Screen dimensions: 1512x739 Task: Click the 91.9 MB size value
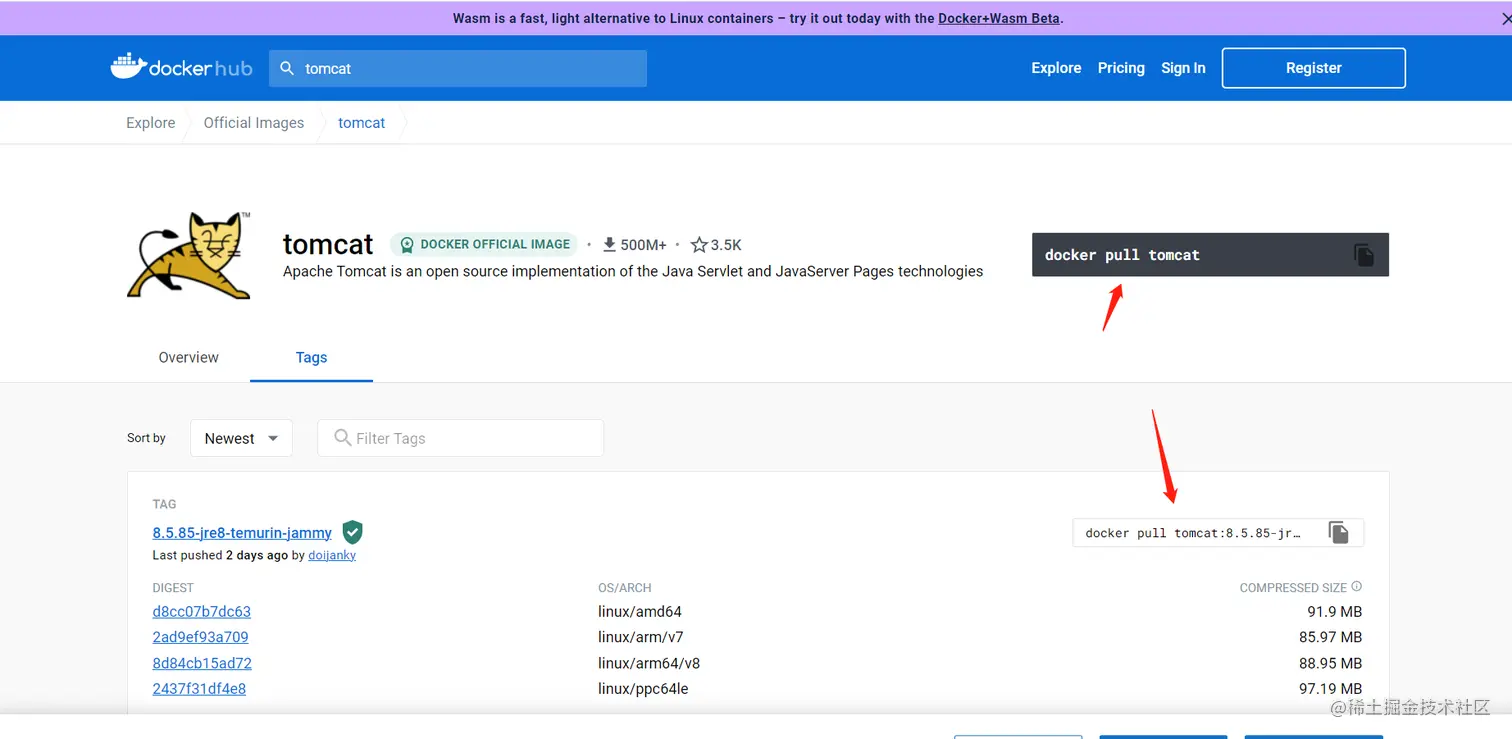(1334, 611)
